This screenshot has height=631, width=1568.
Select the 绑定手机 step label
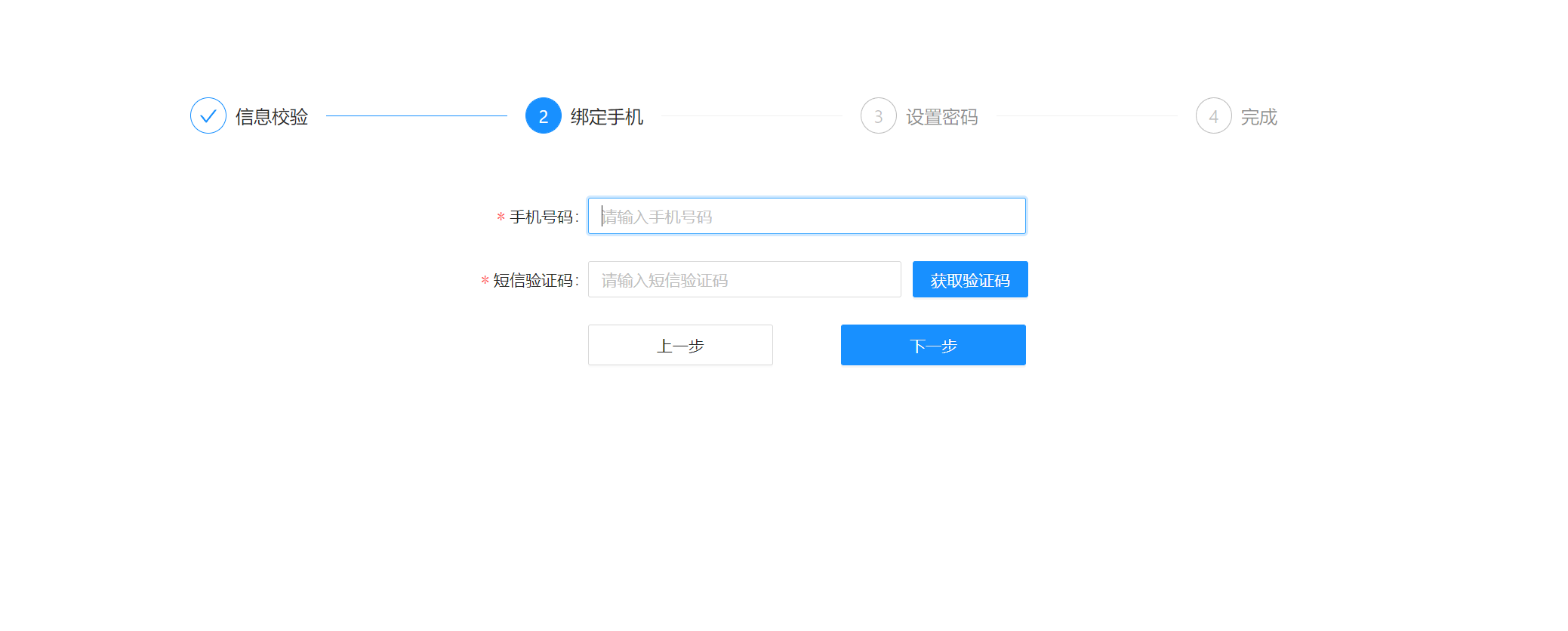click(607, 117)
